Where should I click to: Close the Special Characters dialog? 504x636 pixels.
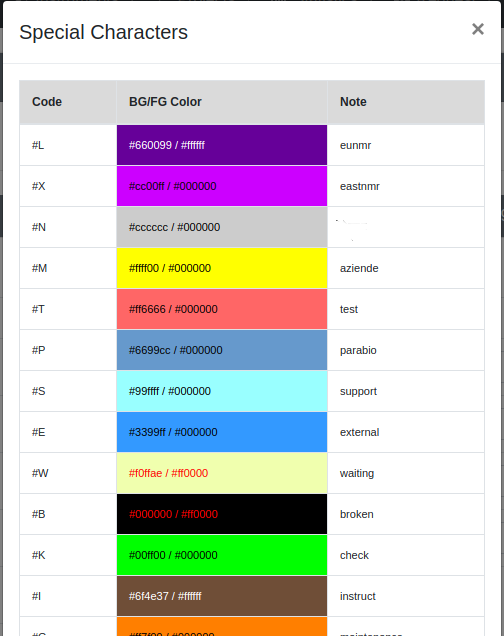click(478, 29)
